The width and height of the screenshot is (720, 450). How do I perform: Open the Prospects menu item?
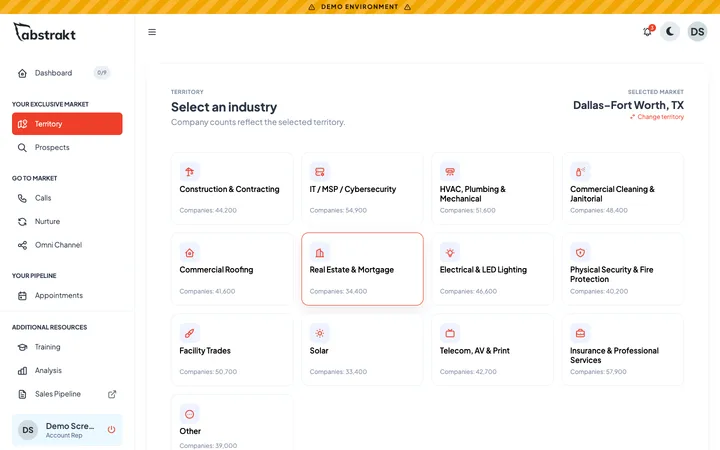[67, 147]
